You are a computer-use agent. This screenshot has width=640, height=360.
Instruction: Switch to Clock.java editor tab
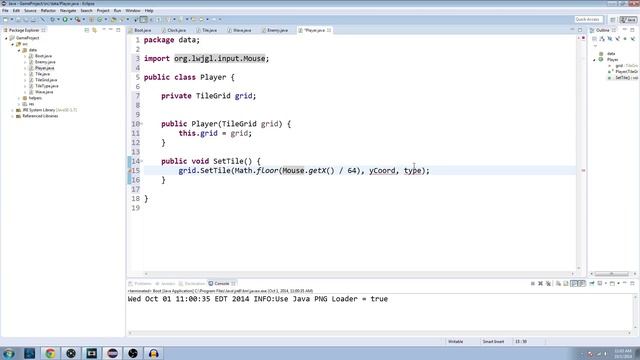pyautogui.click(x=175, y=30)
